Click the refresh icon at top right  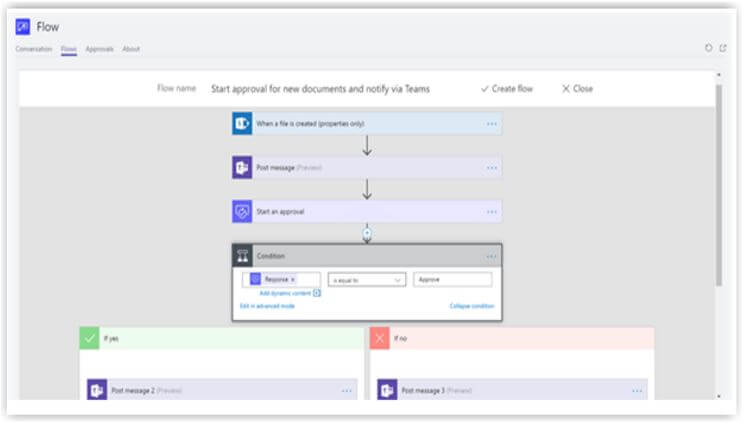(x=708, y=47)
